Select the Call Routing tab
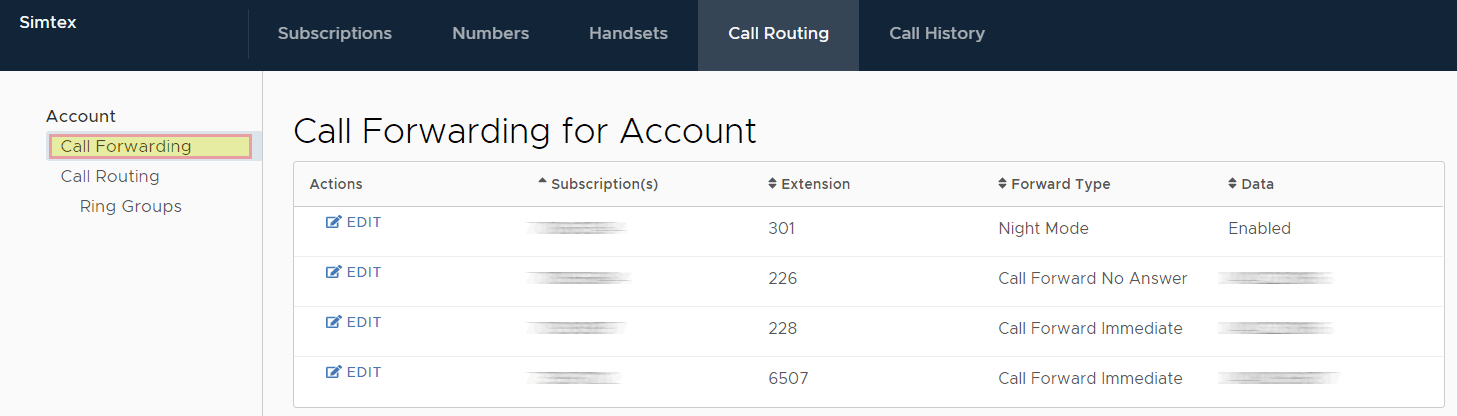1457x416 pixels. 778,34
